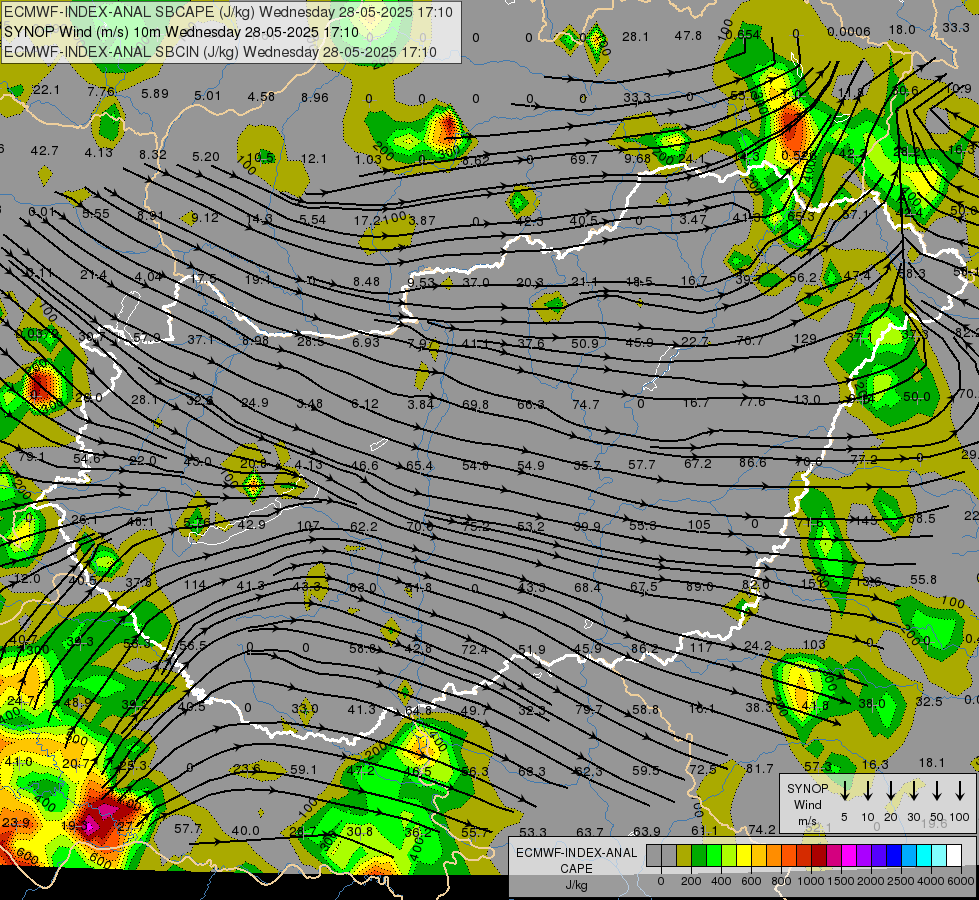The width and height of the screenshot is (979, 900).
Task: Click the 6000 tick label on the colorbar
Action: (962, 881)
